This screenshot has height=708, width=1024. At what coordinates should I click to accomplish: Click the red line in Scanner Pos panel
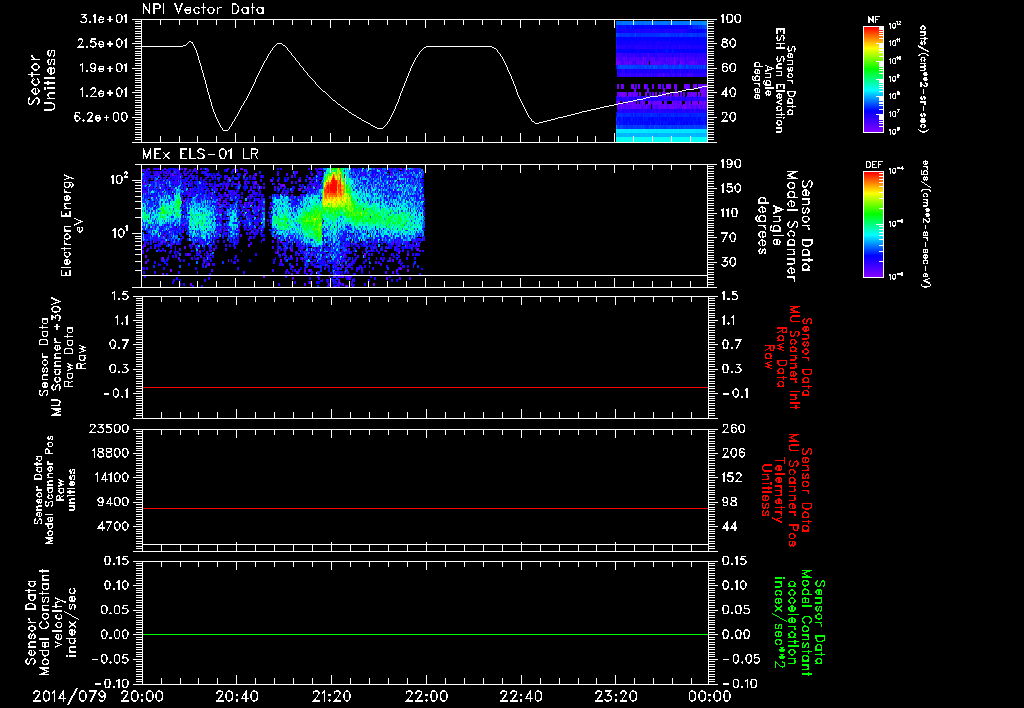point(424,508)
